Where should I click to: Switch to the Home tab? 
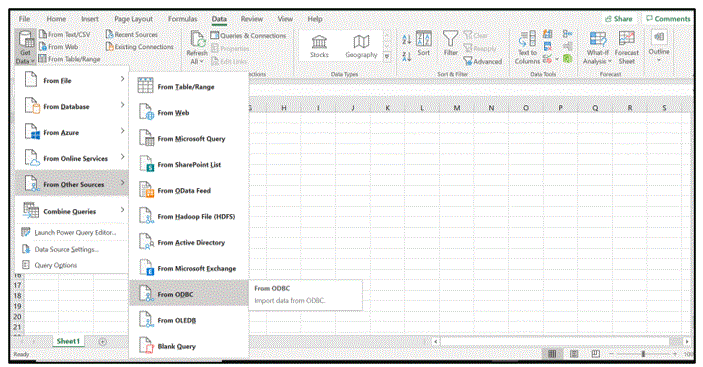[56, 19]
